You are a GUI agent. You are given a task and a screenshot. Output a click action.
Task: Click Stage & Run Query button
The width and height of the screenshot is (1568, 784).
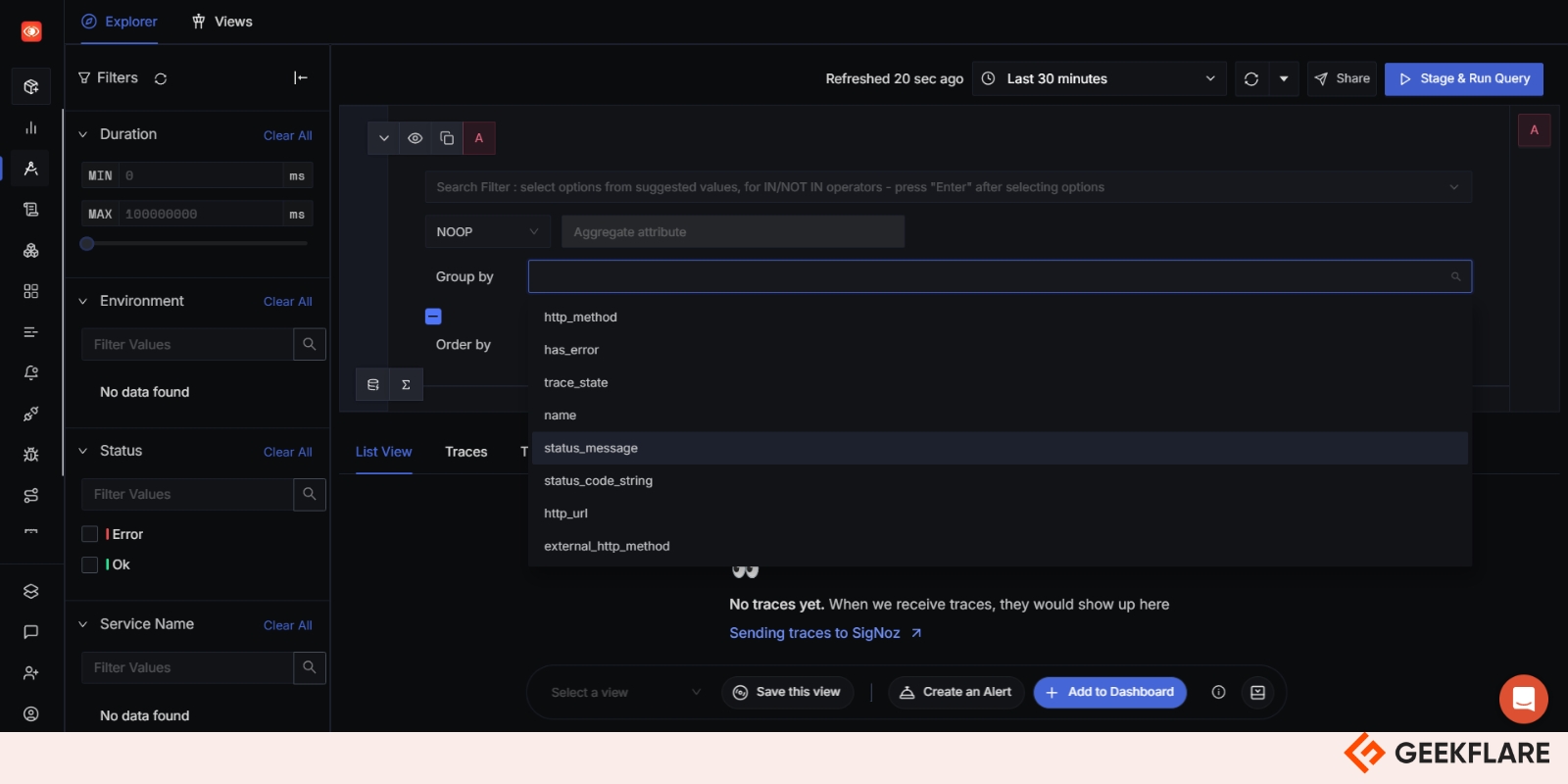point(1463,79)
